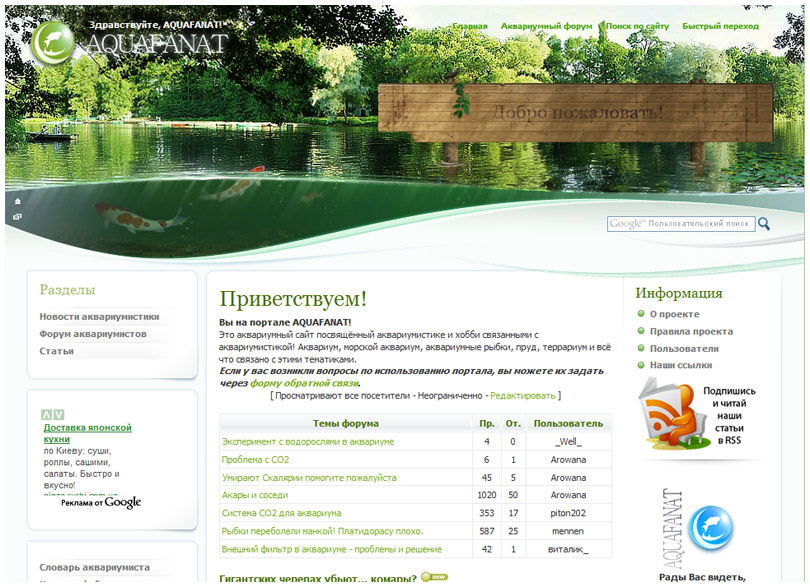Open topic Система CO2 для аквариума
The image size is (810, 587).
tap(282, 513)
